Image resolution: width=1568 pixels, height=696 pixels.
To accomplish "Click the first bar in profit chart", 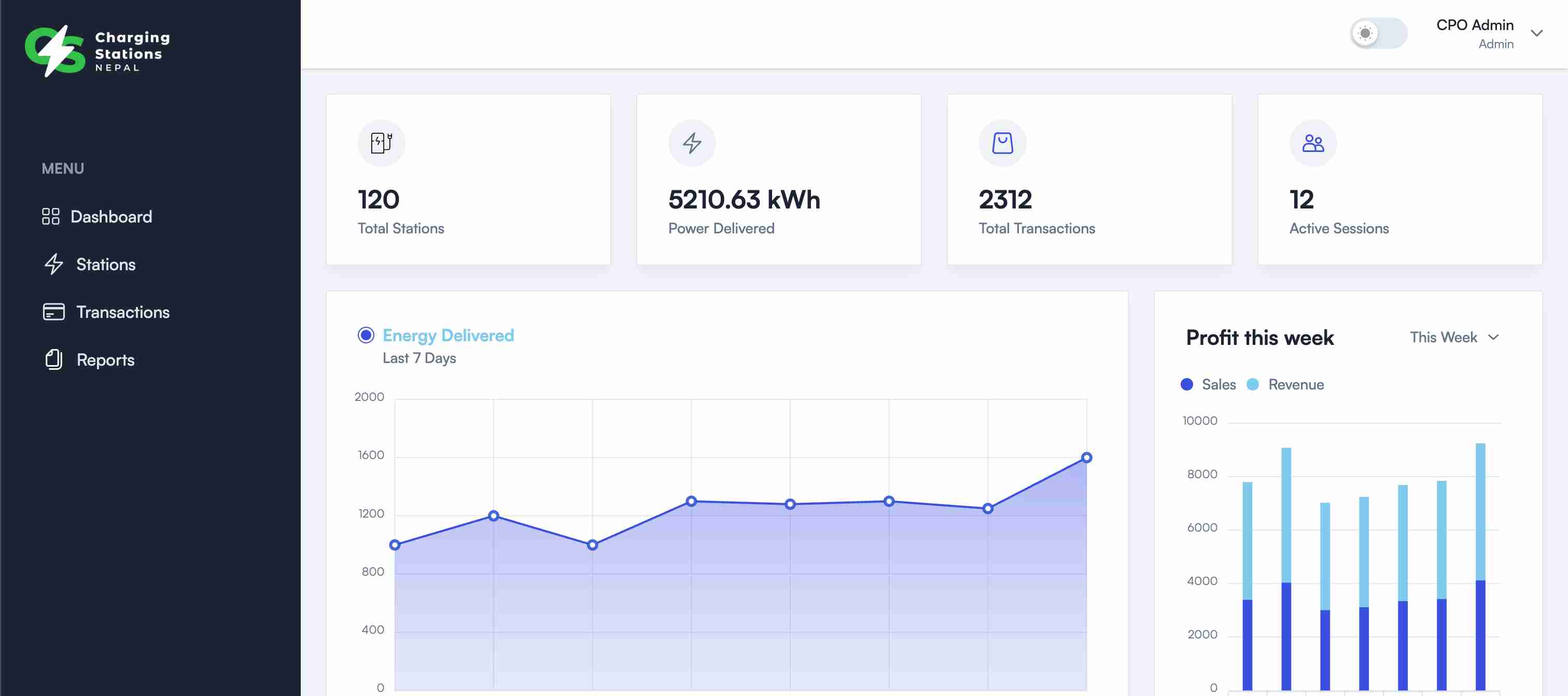I will [1247, 586].
